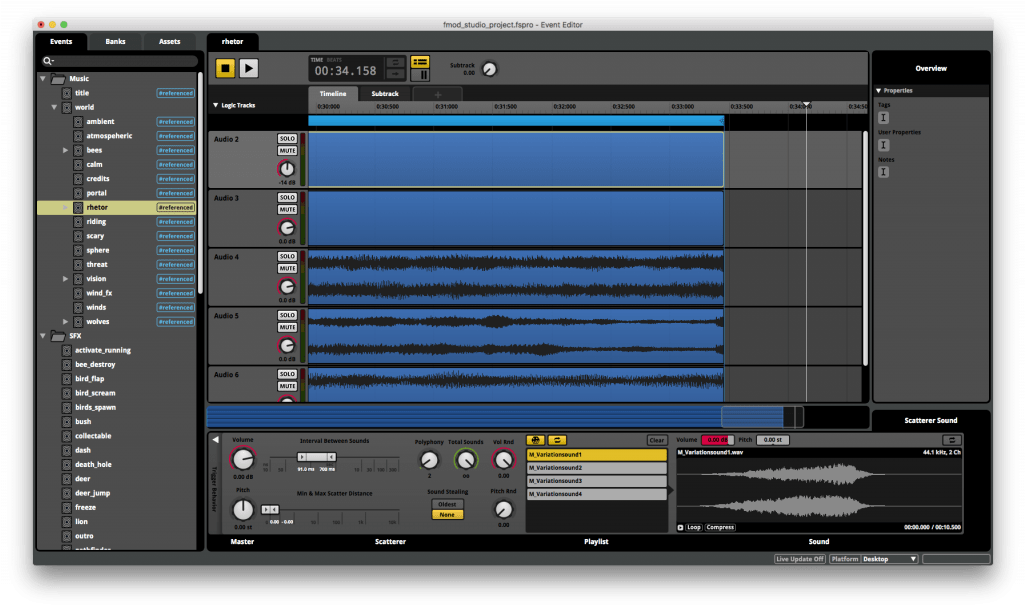Click the User Properties edit icon
Screen dimensions: 1025x605
click(883, 145)
